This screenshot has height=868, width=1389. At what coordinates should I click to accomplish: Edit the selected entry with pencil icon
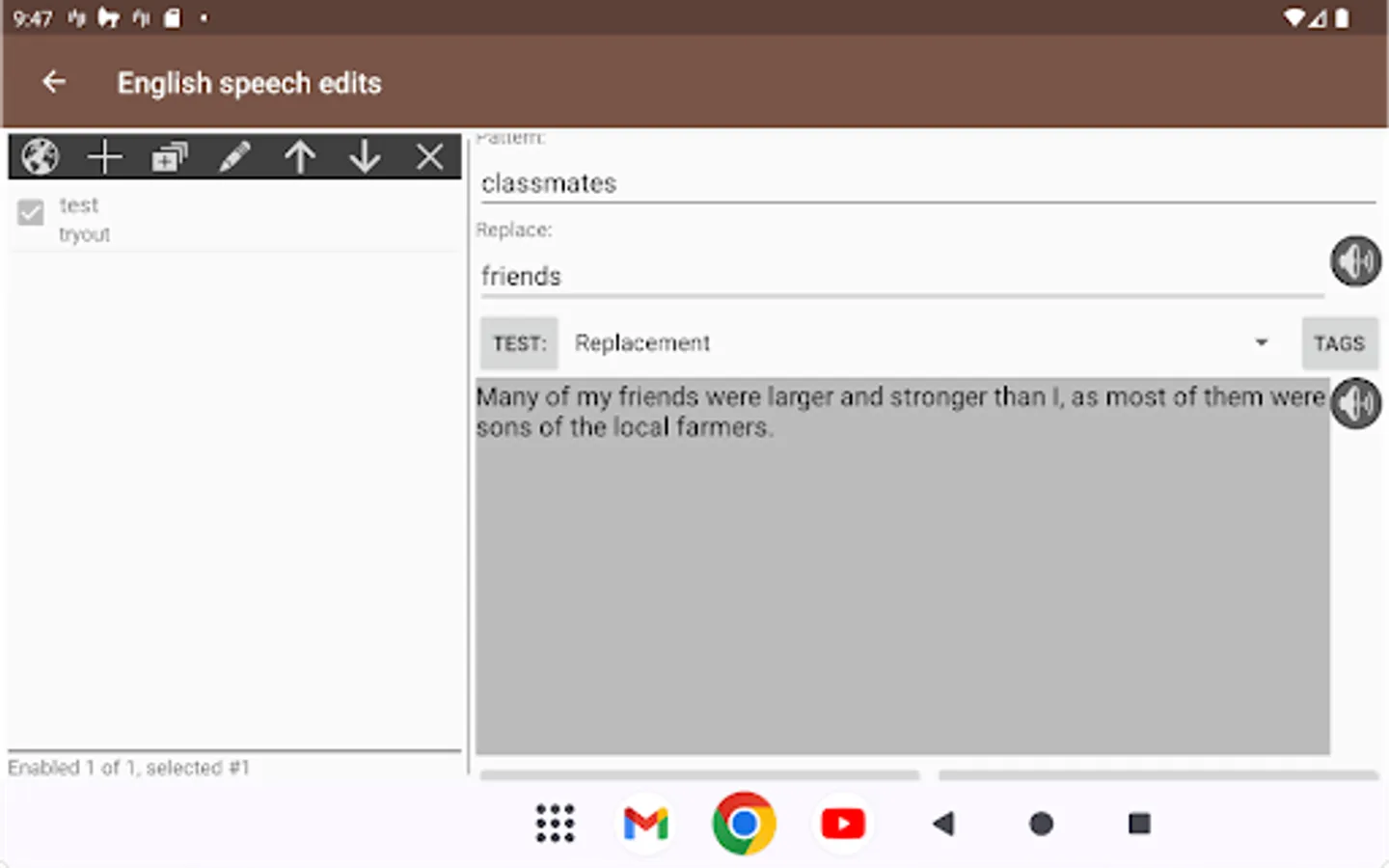(234, 156)
